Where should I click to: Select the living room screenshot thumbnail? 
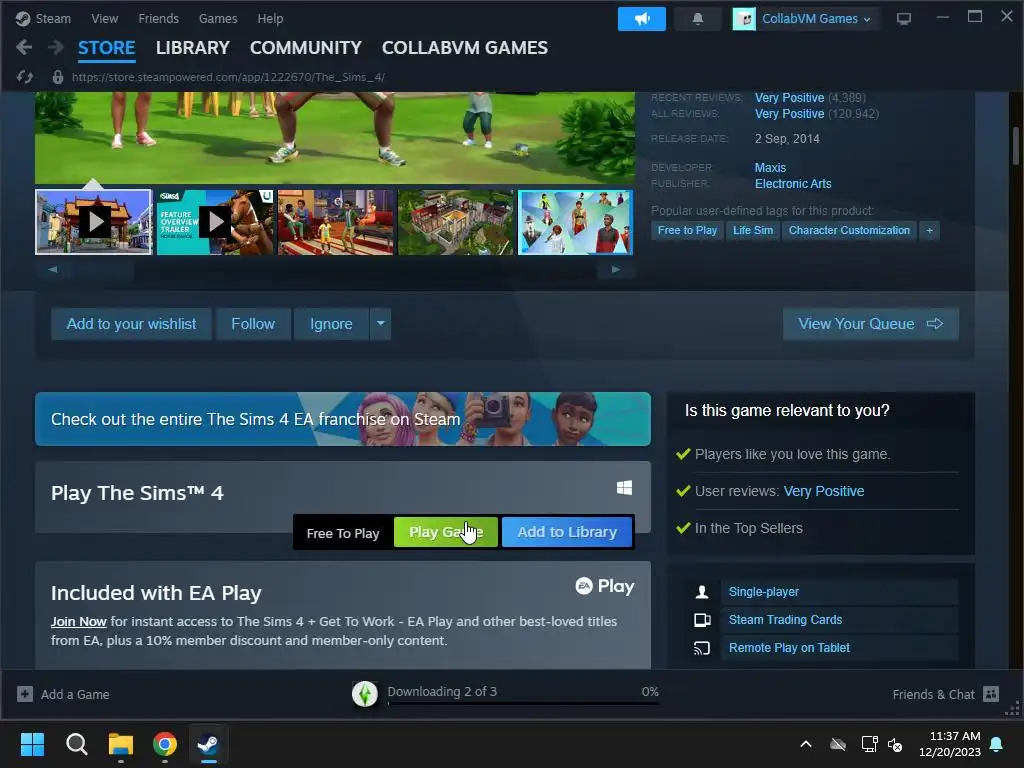336,222
